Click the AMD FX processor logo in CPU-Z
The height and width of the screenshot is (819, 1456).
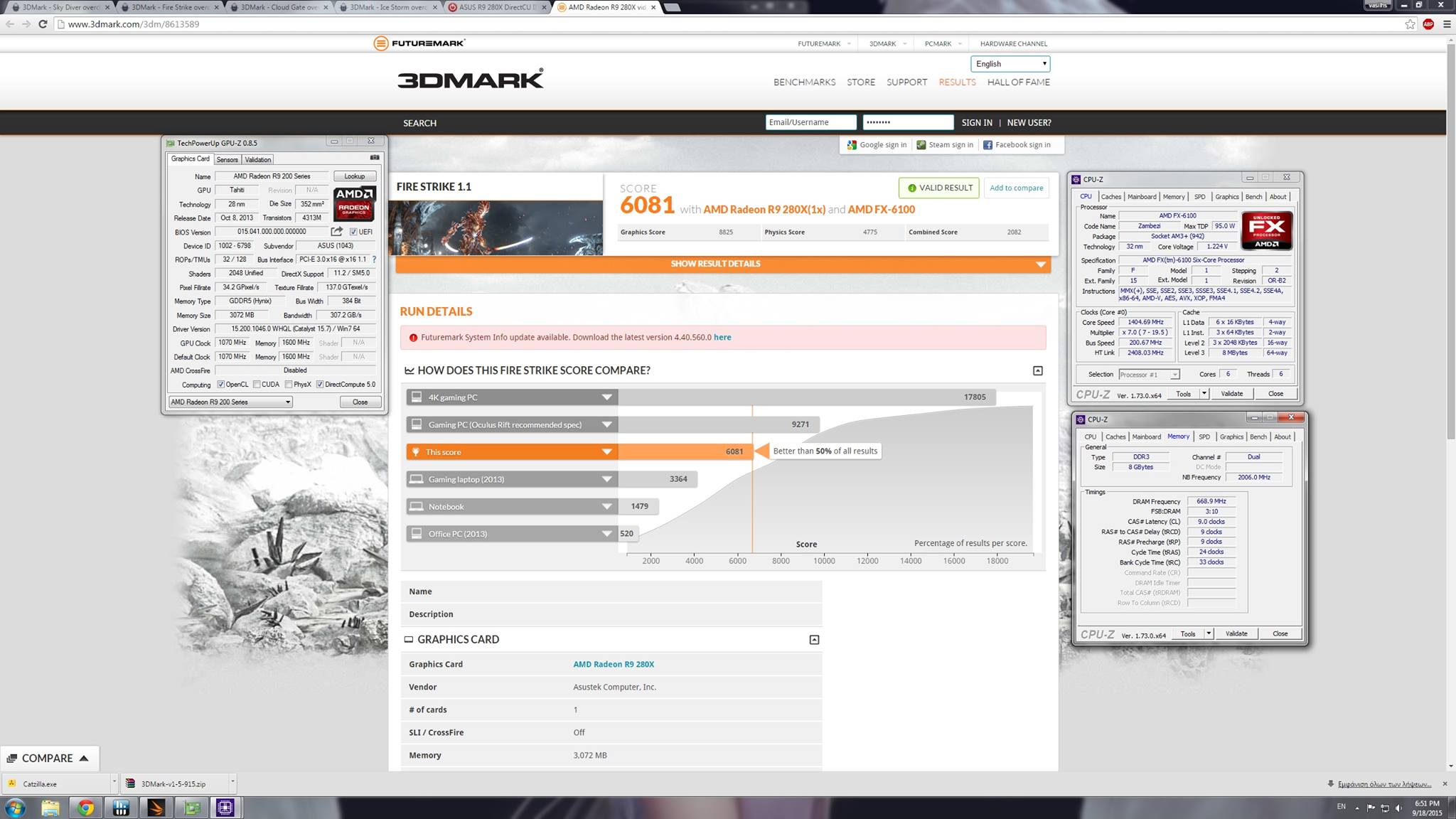click(1267, 230)
